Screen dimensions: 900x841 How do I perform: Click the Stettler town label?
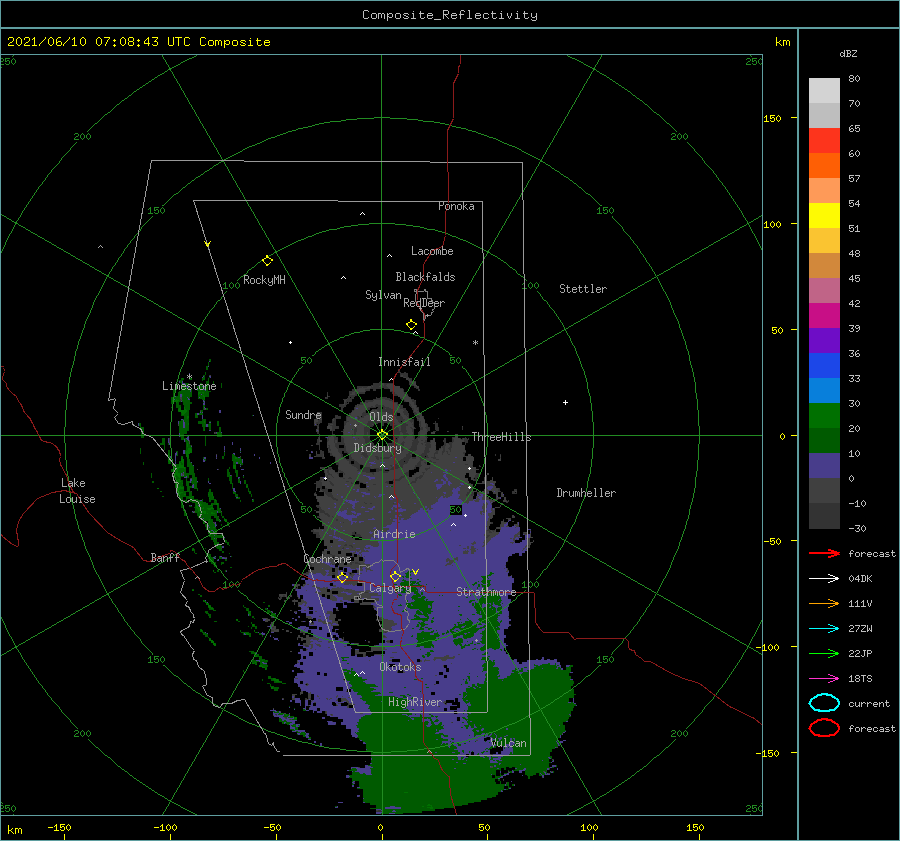pos(583,289)
